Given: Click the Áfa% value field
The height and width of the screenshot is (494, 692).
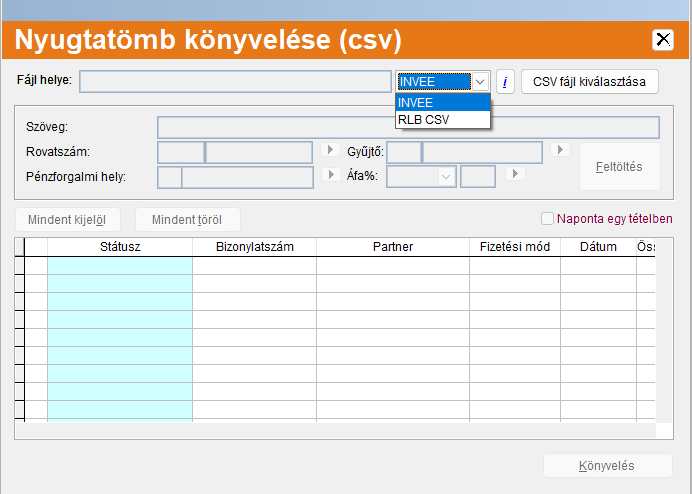Looking at the screenshot, I should pos(478,176).
